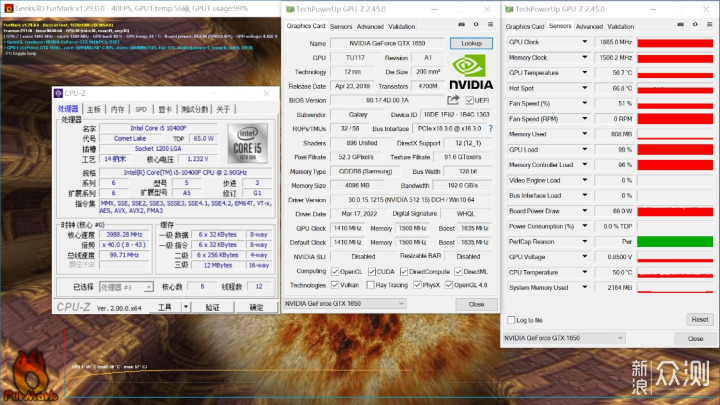The image size is (720, 405).
Task: Switch to Validation tab in Graphics Card window
Action: [402, 27]
